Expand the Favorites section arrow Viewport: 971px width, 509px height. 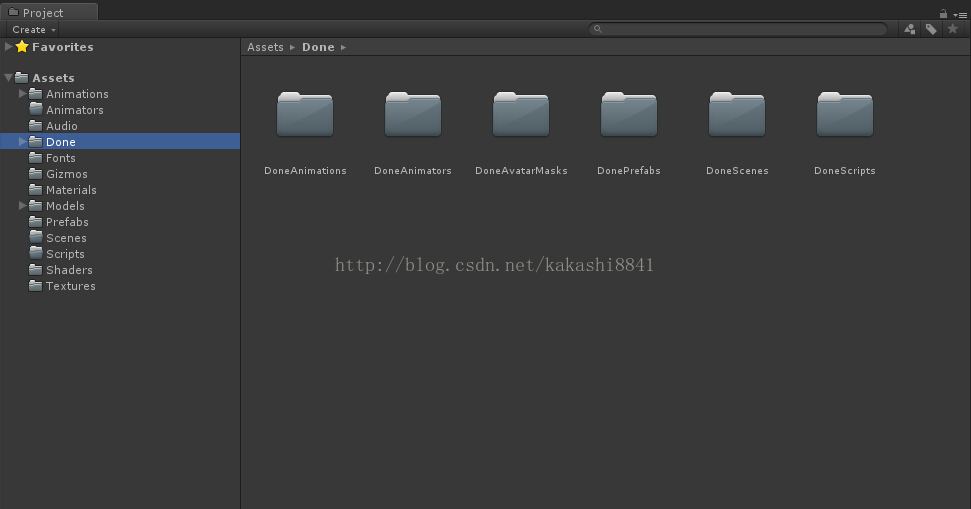point(9,46)
